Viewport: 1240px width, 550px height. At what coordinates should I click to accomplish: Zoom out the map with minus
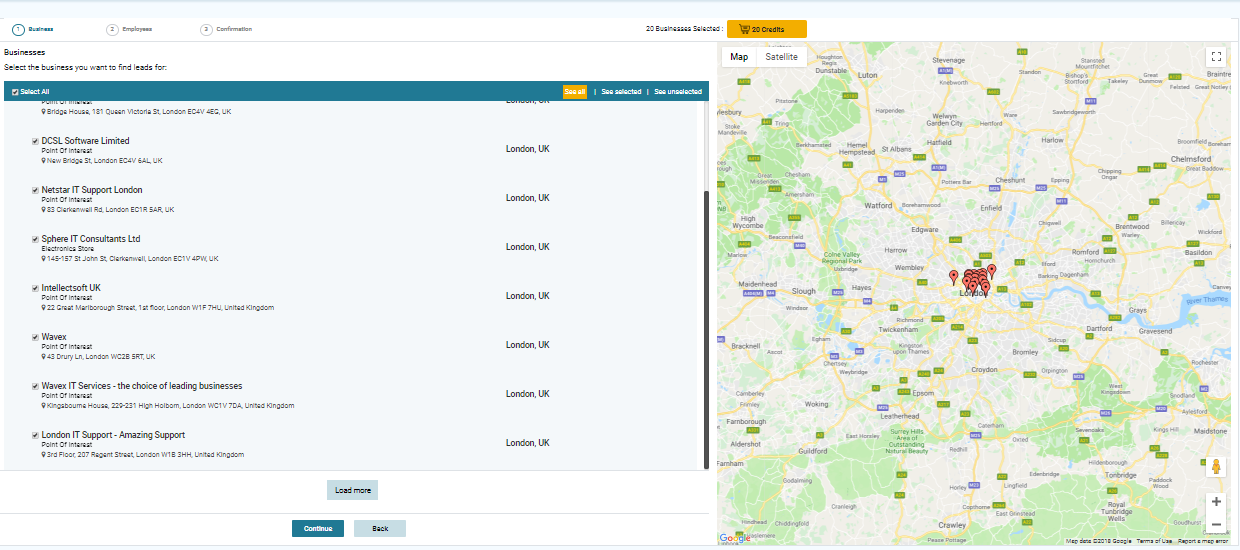click(x=1216, y=524)
